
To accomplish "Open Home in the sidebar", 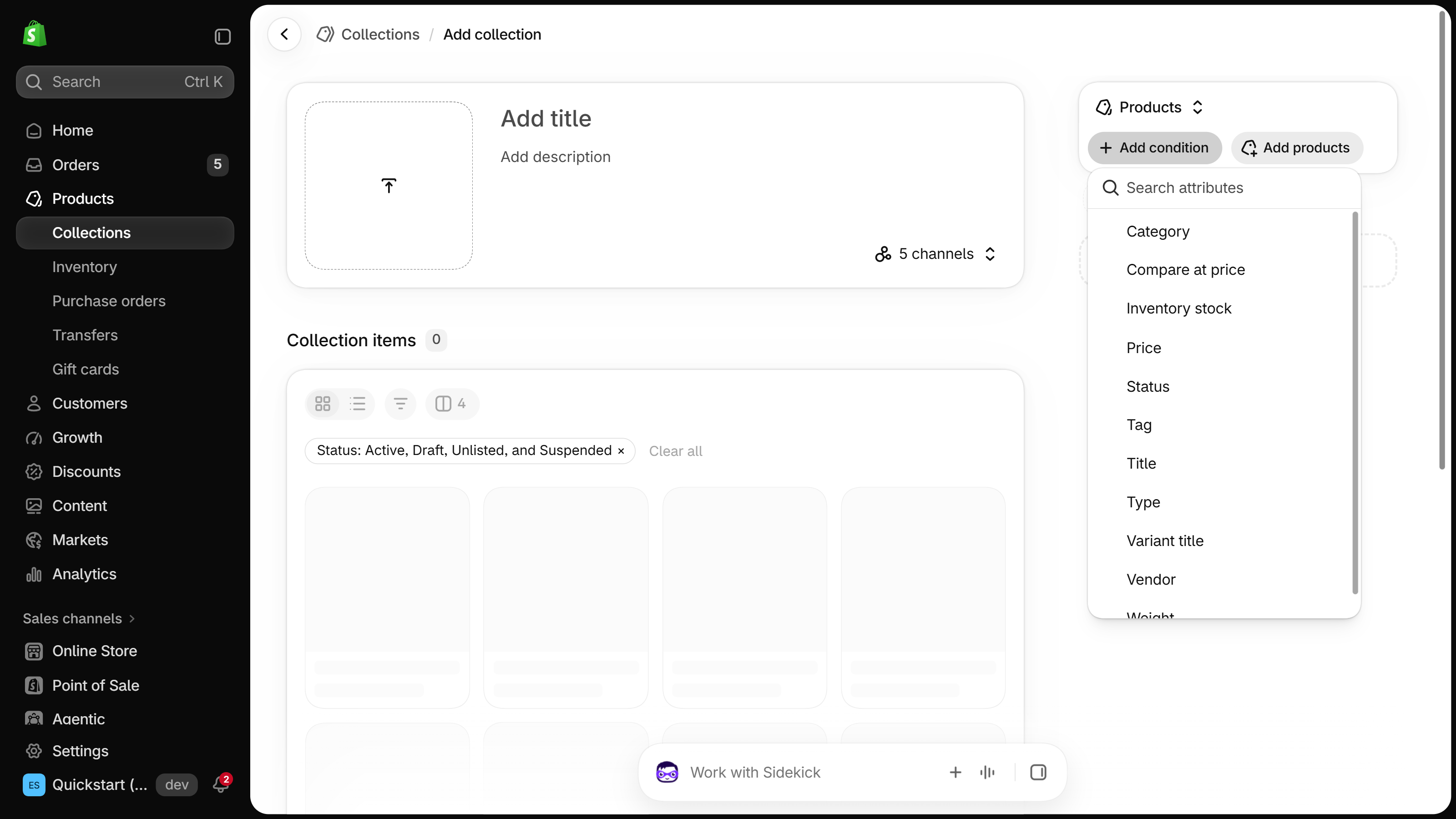I will (125, 131).
